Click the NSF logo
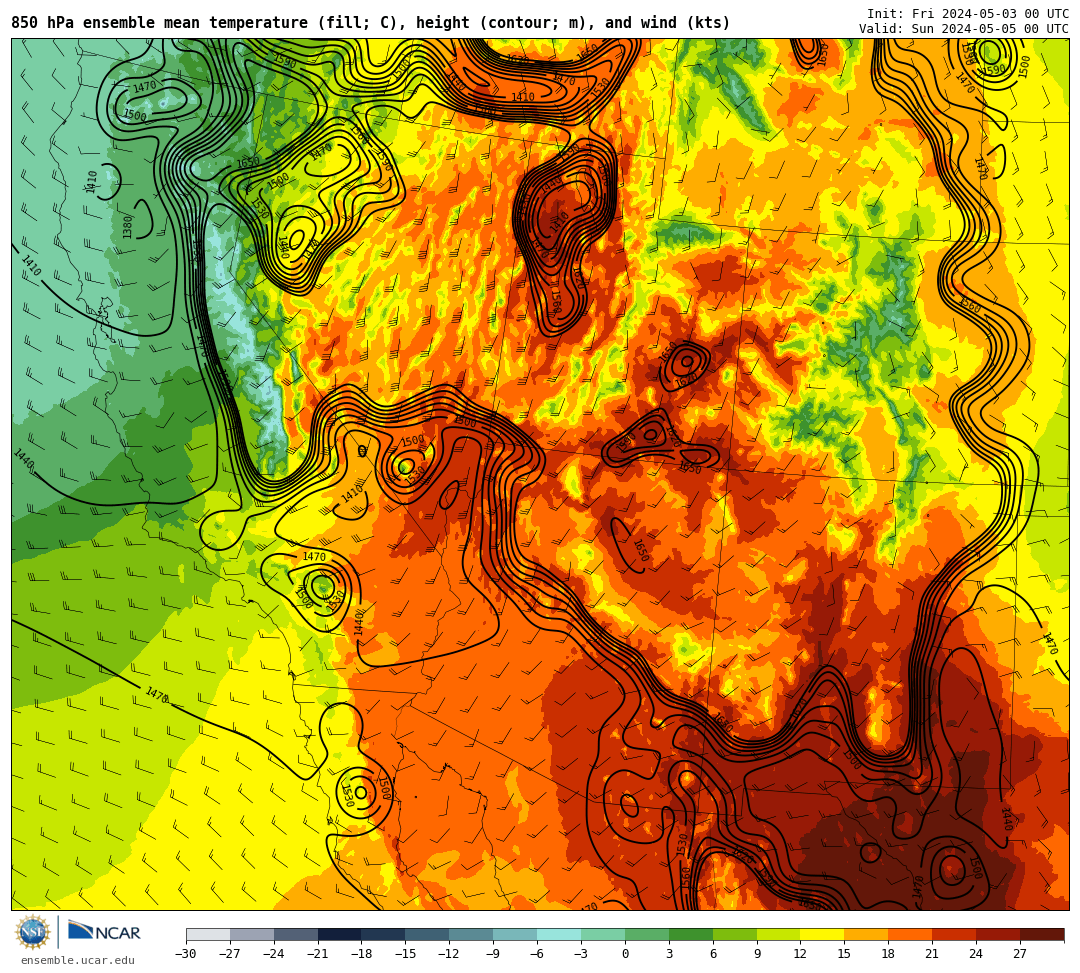 (x=33, y=934)
